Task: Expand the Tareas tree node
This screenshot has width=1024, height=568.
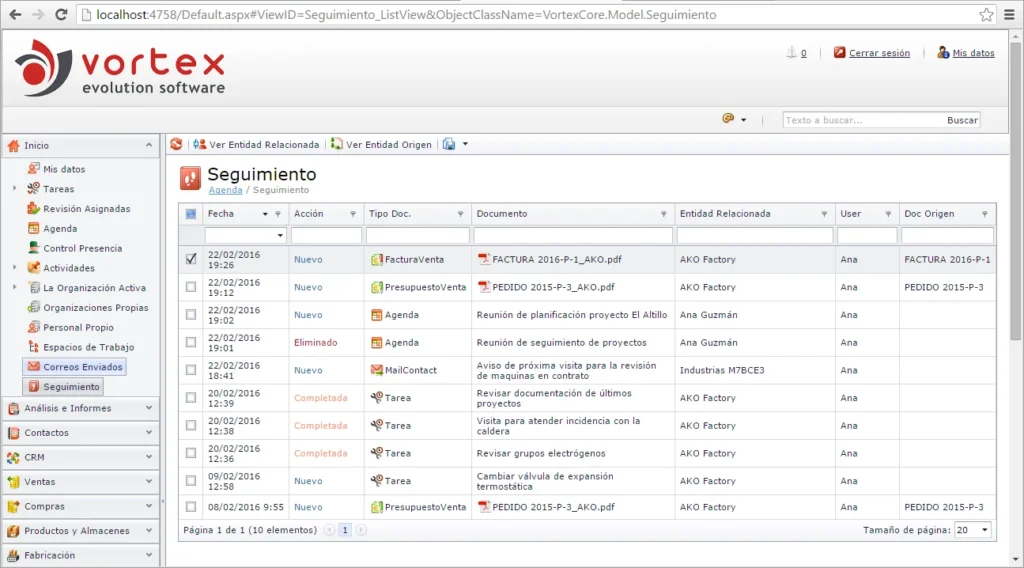Action: pyautogui.click(x=14, y=189)
